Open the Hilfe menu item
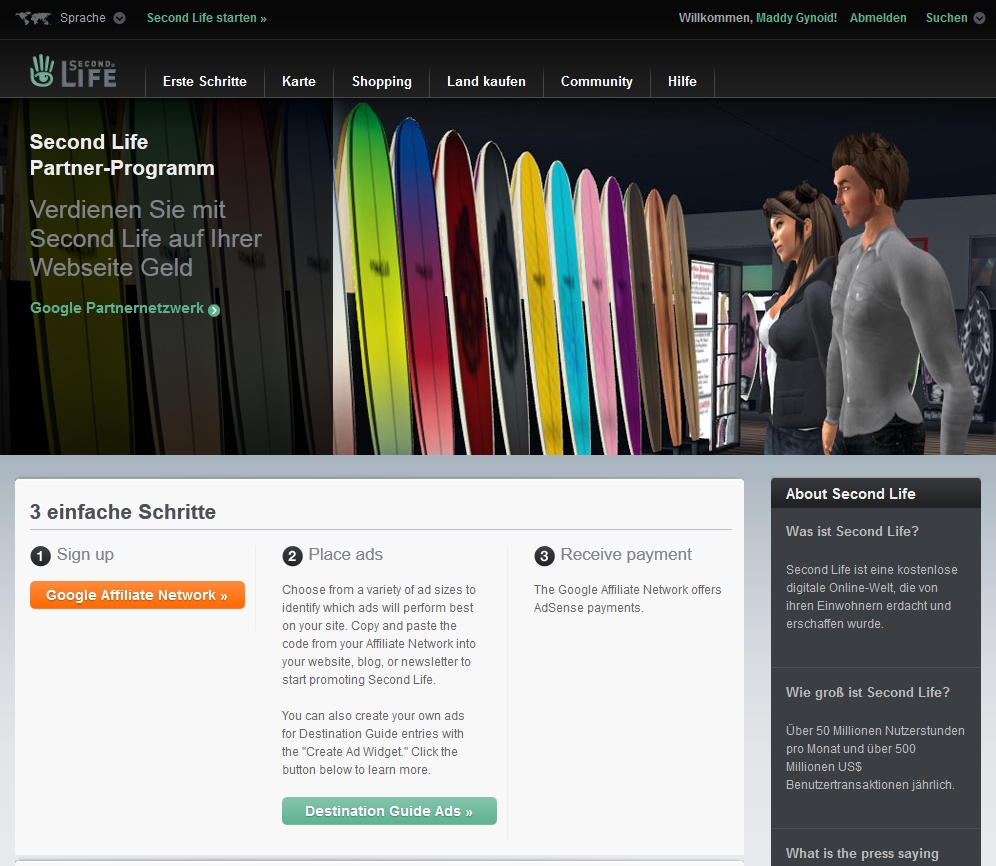 682,81
